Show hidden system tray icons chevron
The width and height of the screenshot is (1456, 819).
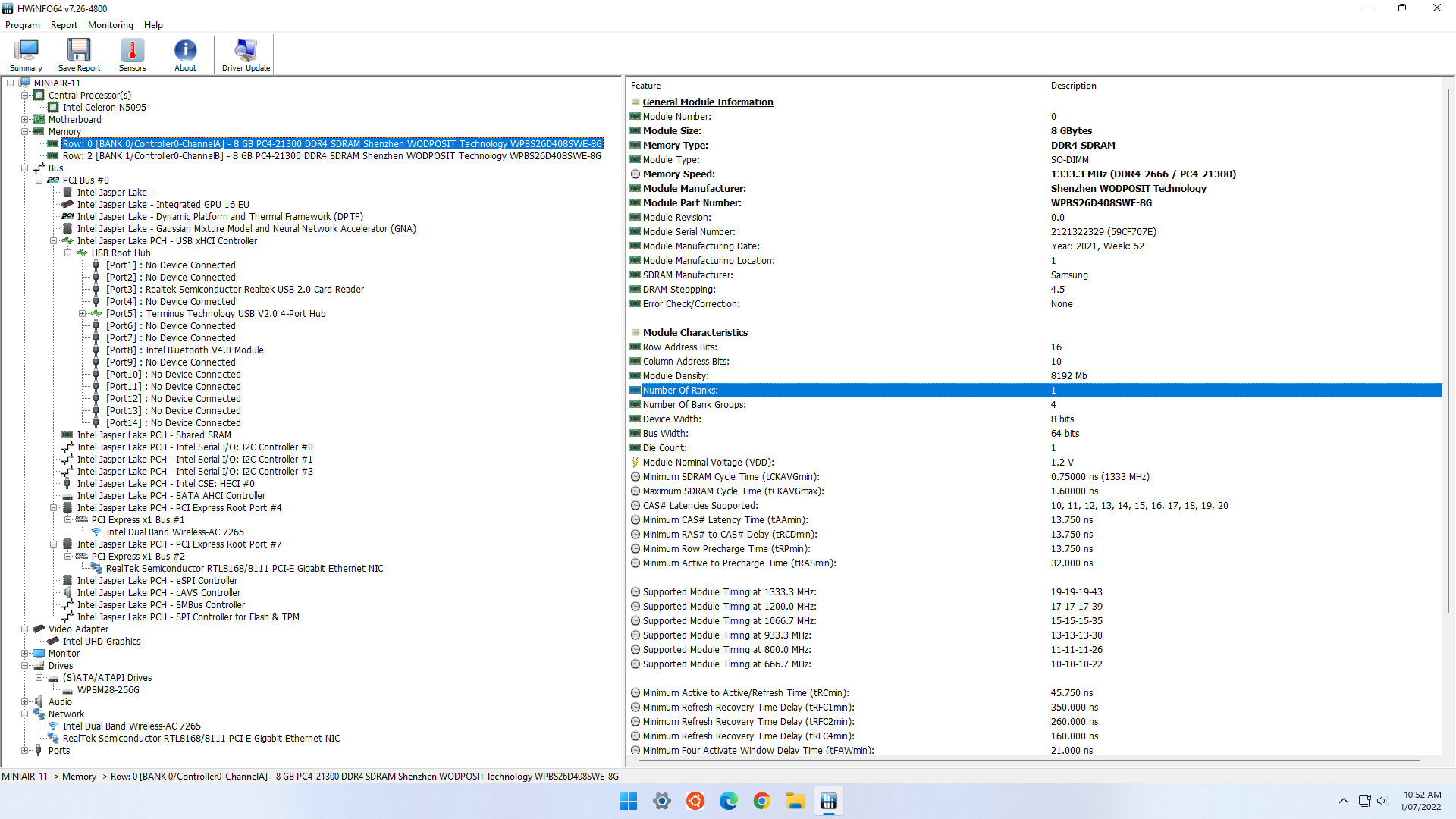(x=1343, y=801)
